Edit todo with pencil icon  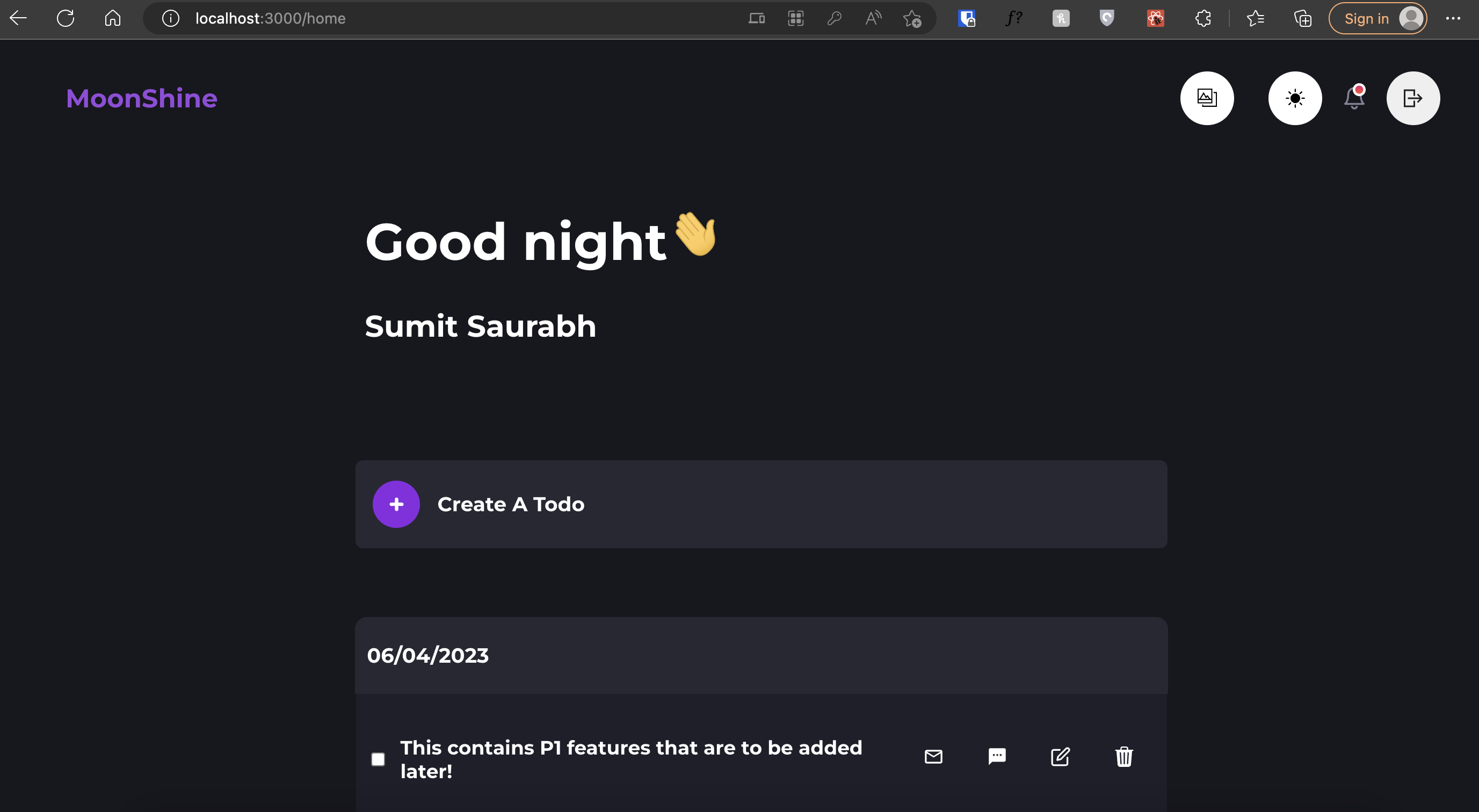1060,757
